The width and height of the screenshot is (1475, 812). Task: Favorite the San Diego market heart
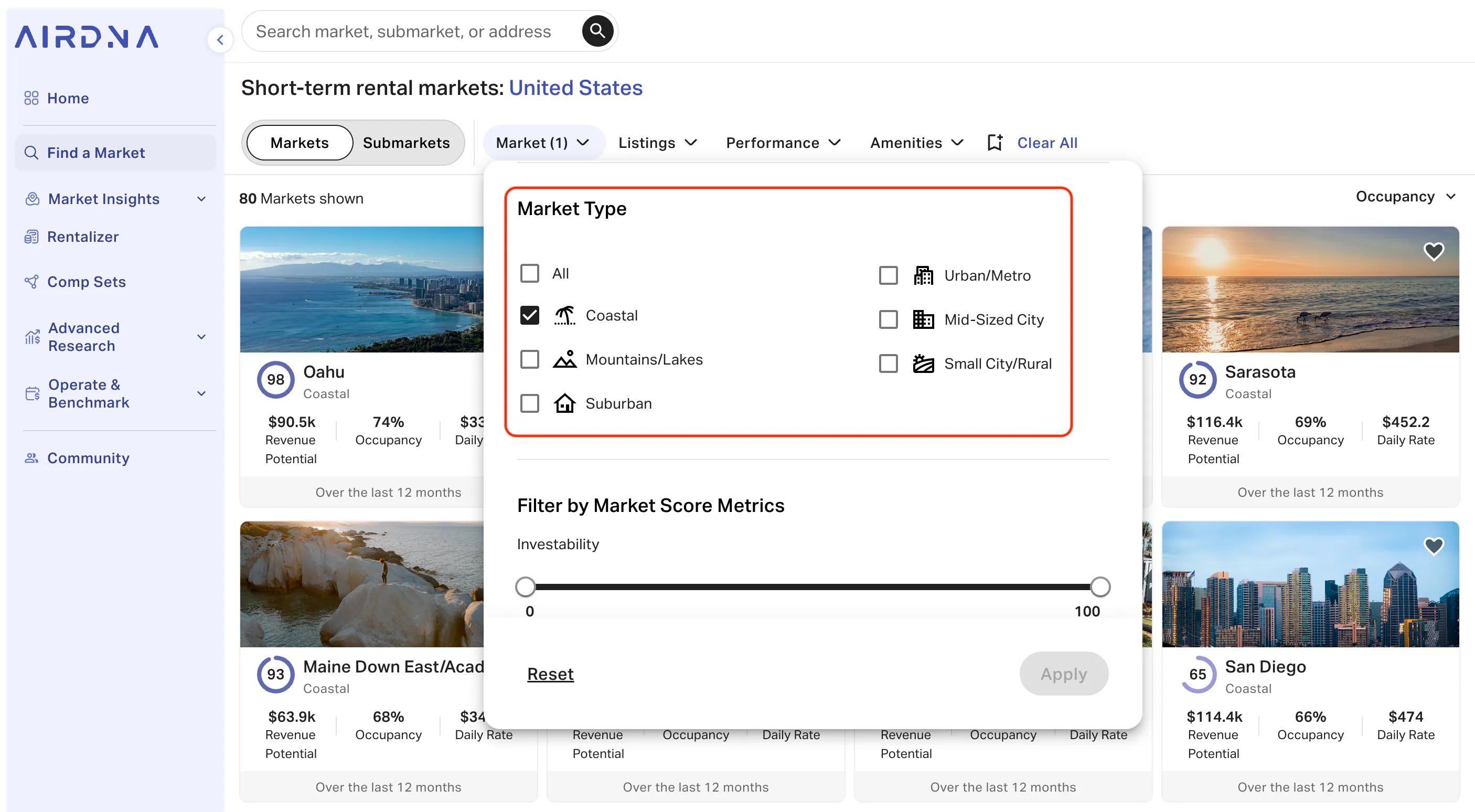pos(1433,546)
